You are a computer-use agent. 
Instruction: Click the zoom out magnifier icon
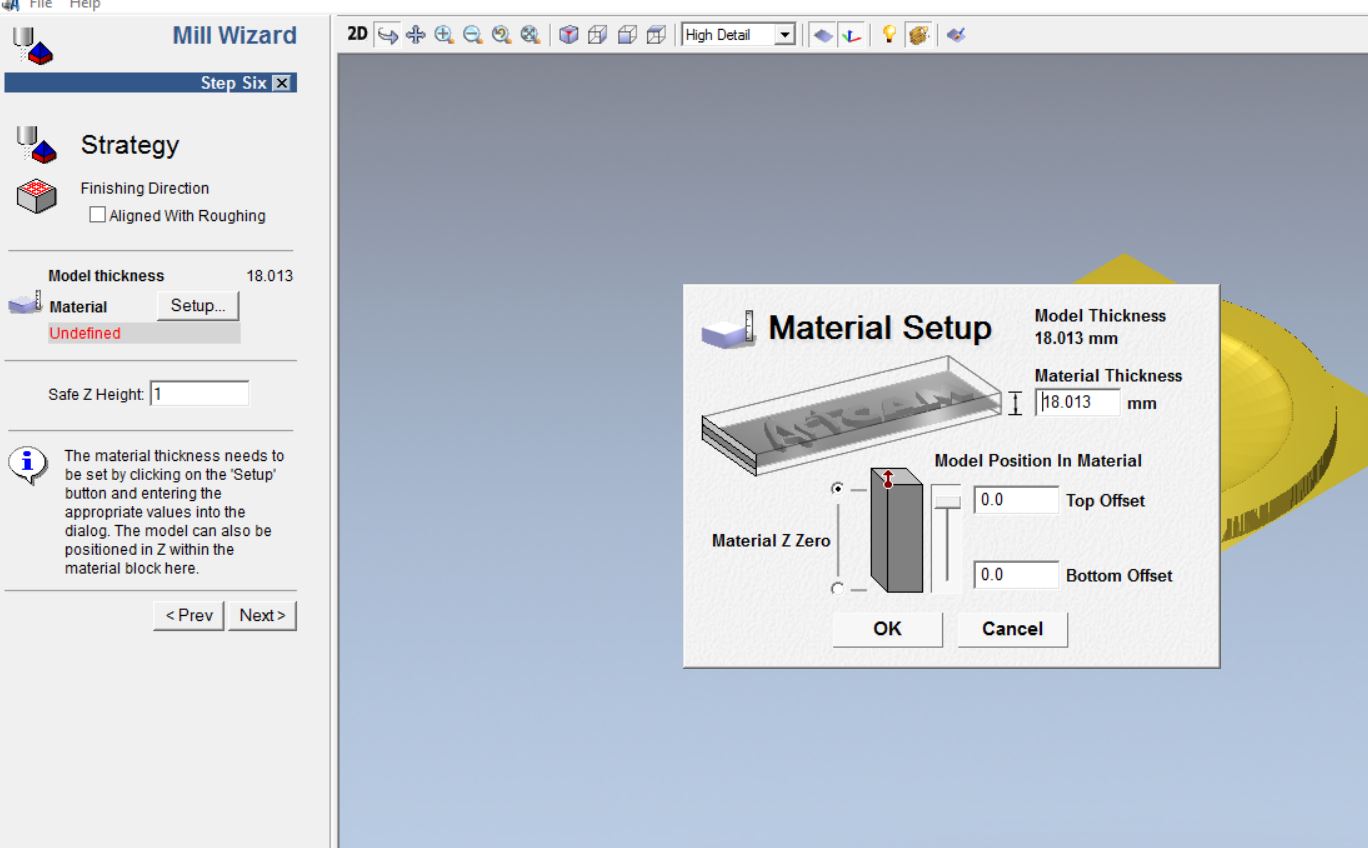click(472, 35)
